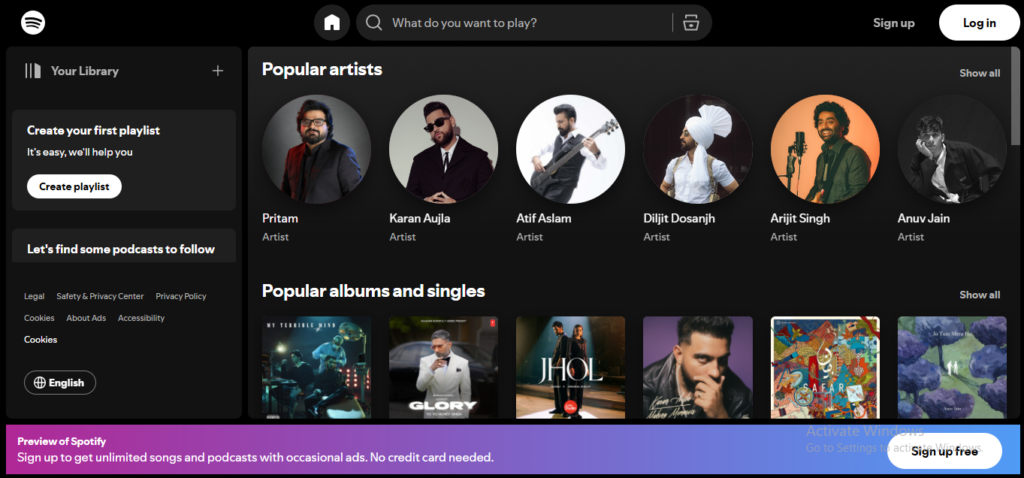Click the Log in button

979,23
